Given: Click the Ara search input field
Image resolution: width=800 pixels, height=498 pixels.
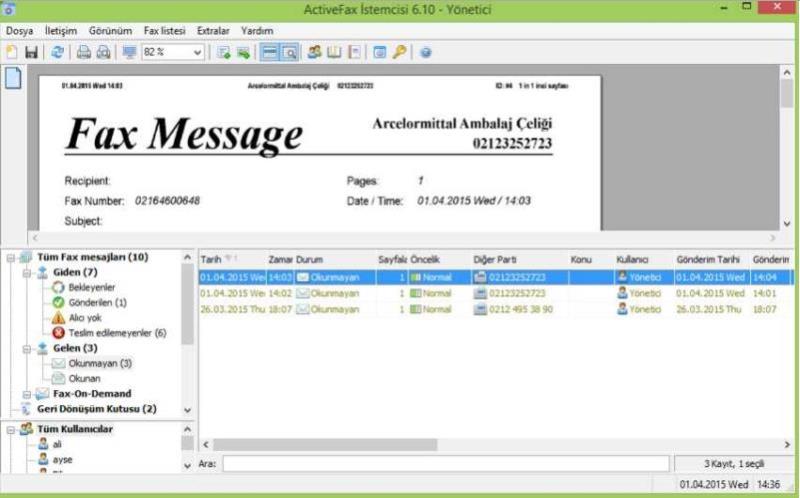Looking at the screenshot, I should click(x=445, y=464).
